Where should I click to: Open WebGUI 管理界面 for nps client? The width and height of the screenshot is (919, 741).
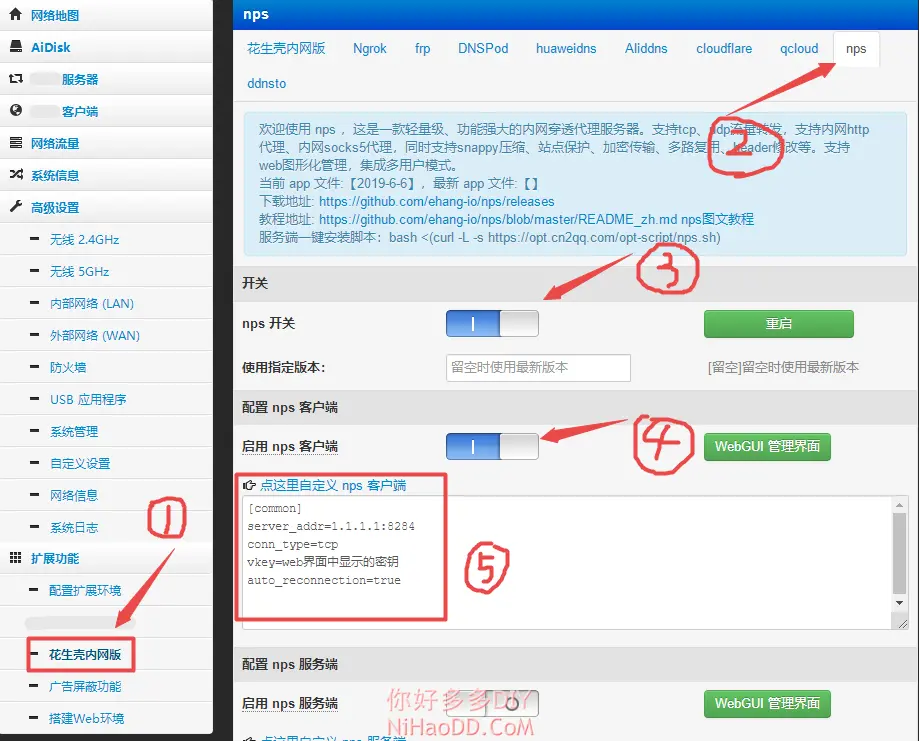(767, 447)
